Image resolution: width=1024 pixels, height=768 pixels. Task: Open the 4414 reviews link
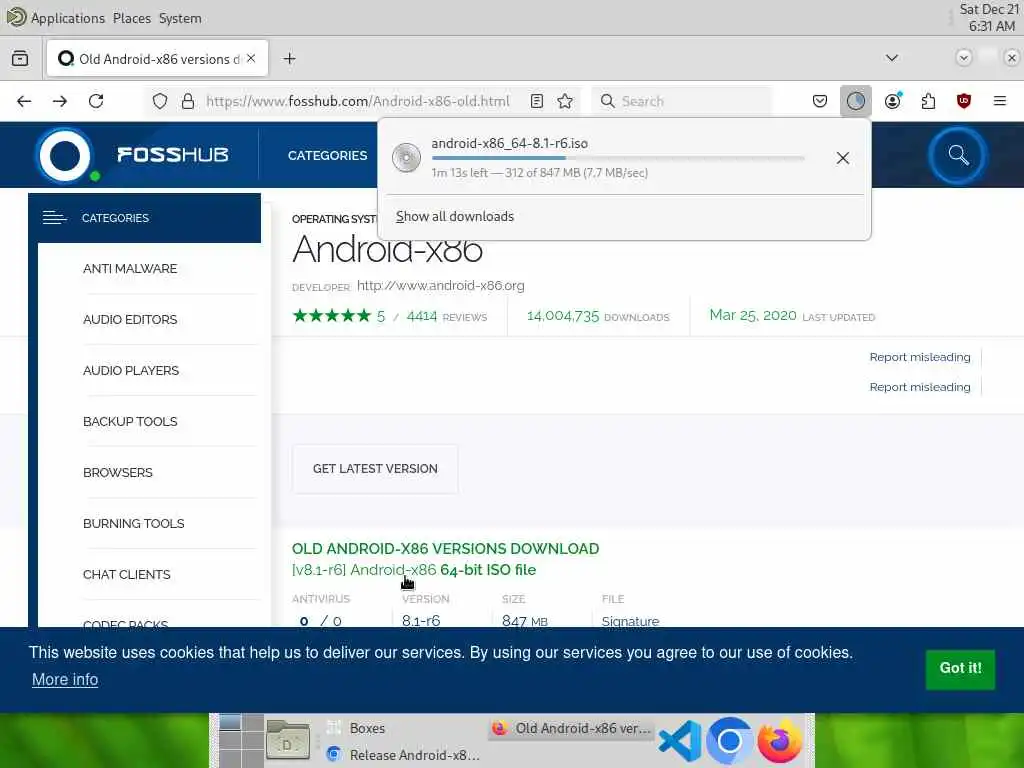[x=446, y=317]
